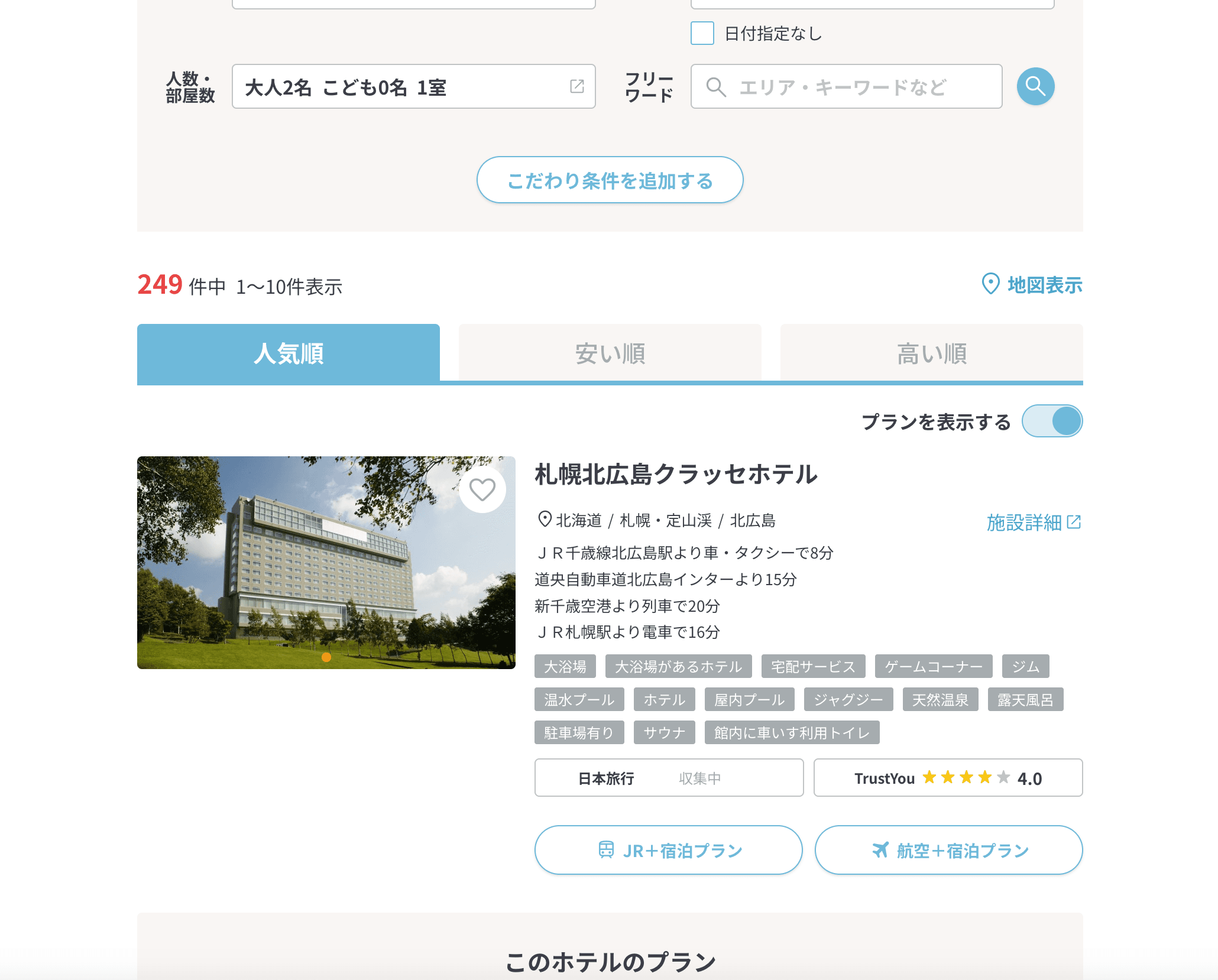Image resolution: width=1218 pixels, height=980 pixels.
Task: Click the TrustYou 4.0 star rating box
Action: [948, 778]
